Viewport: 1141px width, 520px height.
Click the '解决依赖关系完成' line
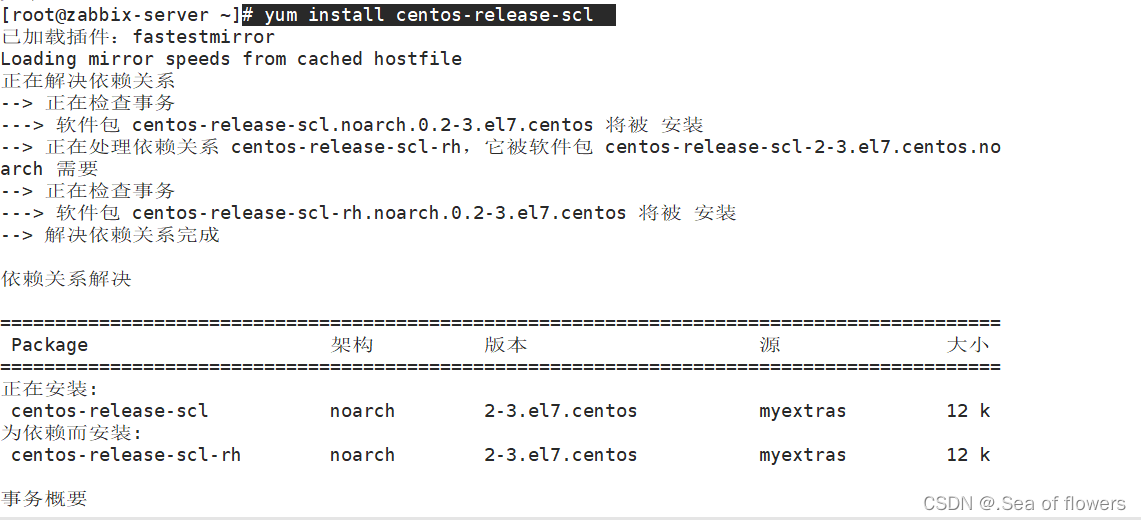tap(132, 235)
